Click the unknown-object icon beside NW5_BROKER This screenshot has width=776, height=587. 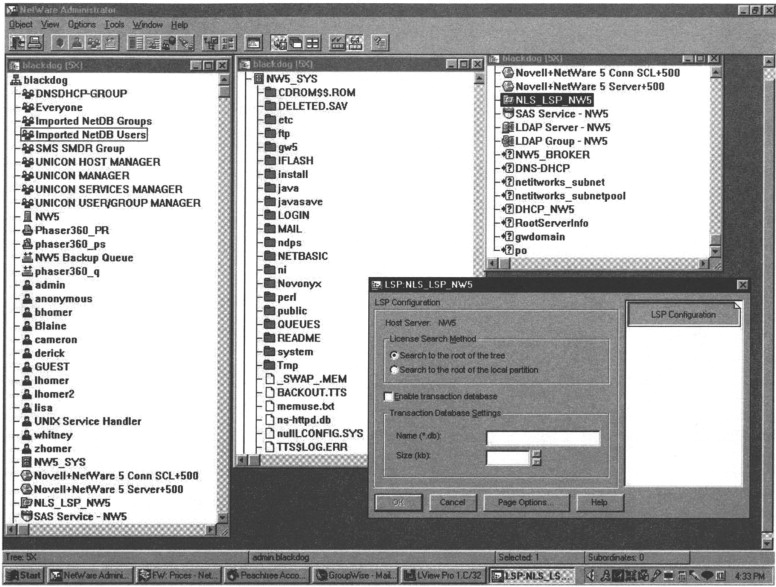tap(508, 155)
